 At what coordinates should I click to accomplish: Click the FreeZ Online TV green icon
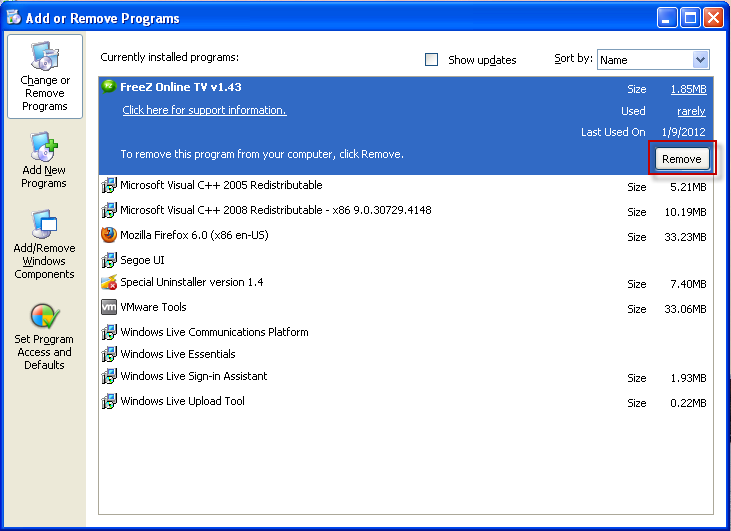point(109,87)
